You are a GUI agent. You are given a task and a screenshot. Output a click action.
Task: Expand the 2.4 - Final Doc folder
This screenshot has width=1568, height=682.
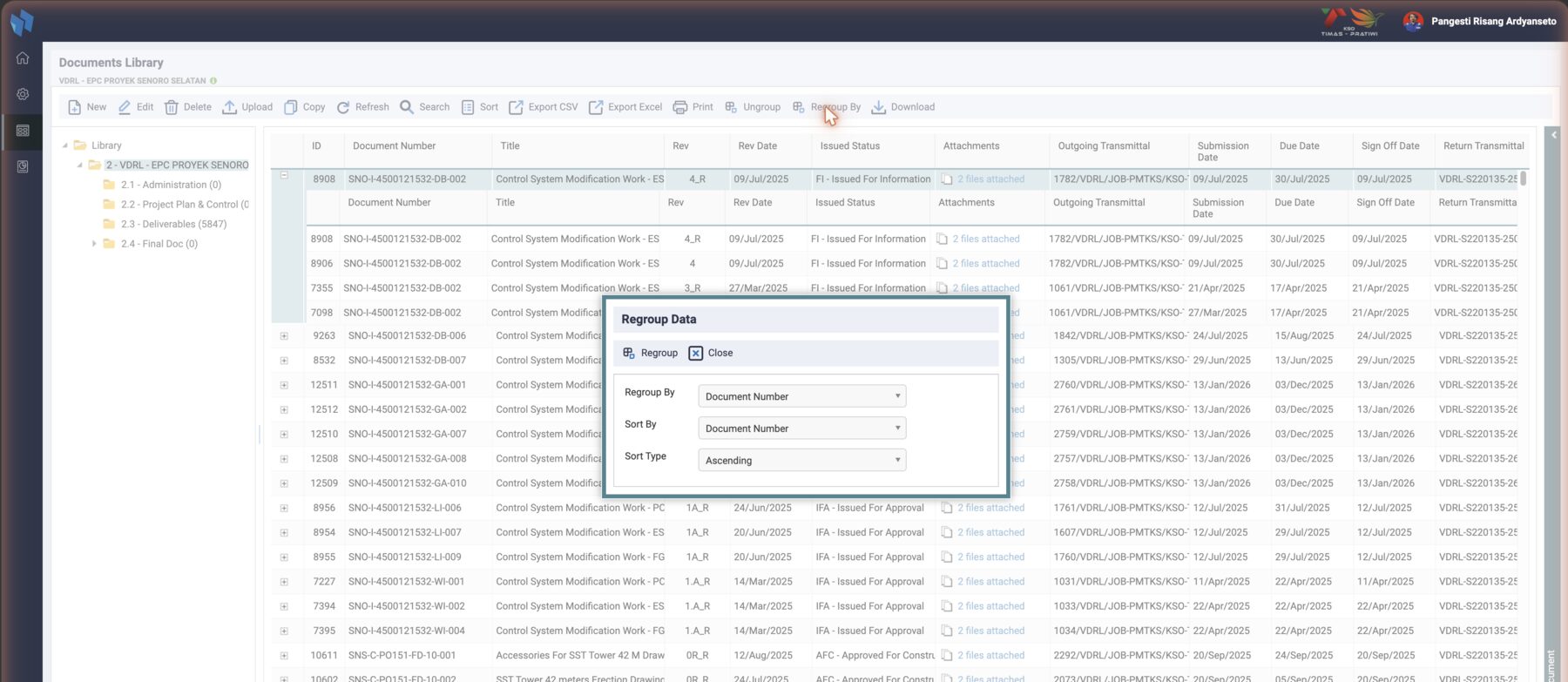(x=94, y=244)
